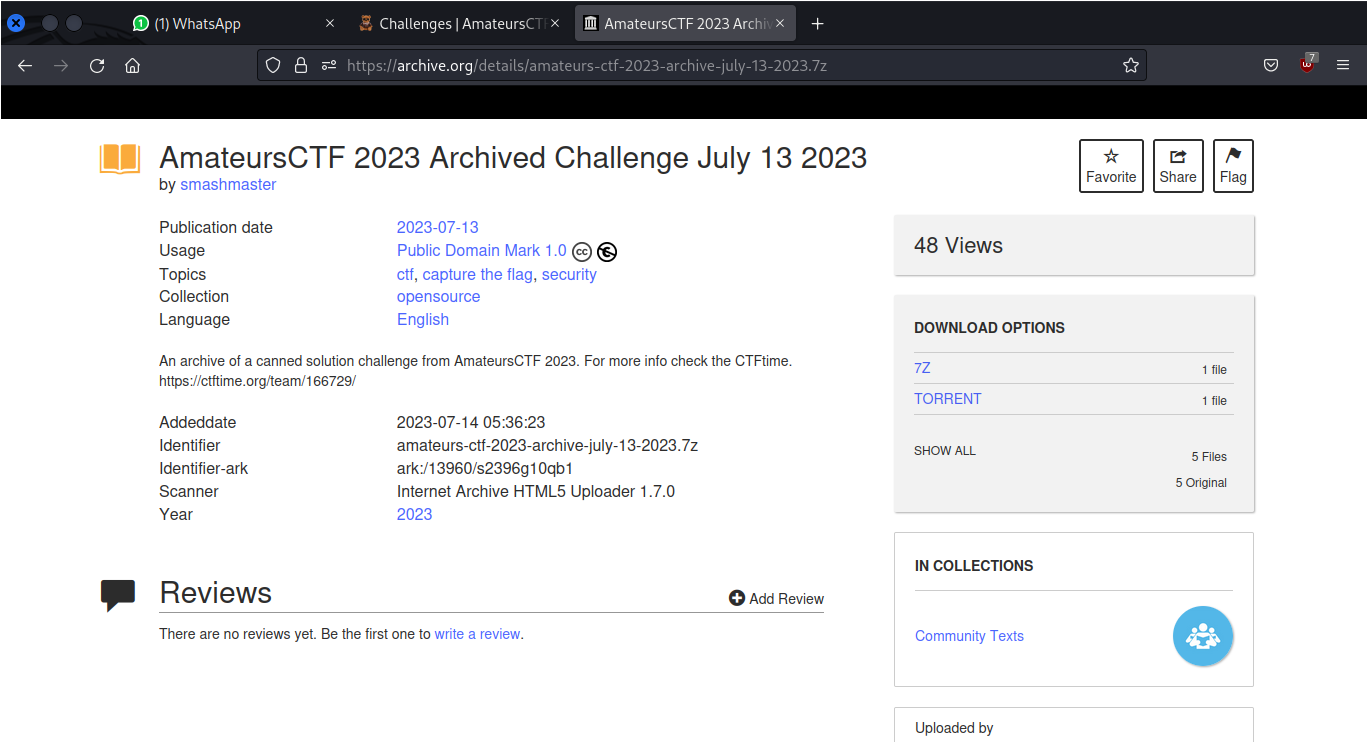Open the Pocket save icon

[x=1271, y=66]
